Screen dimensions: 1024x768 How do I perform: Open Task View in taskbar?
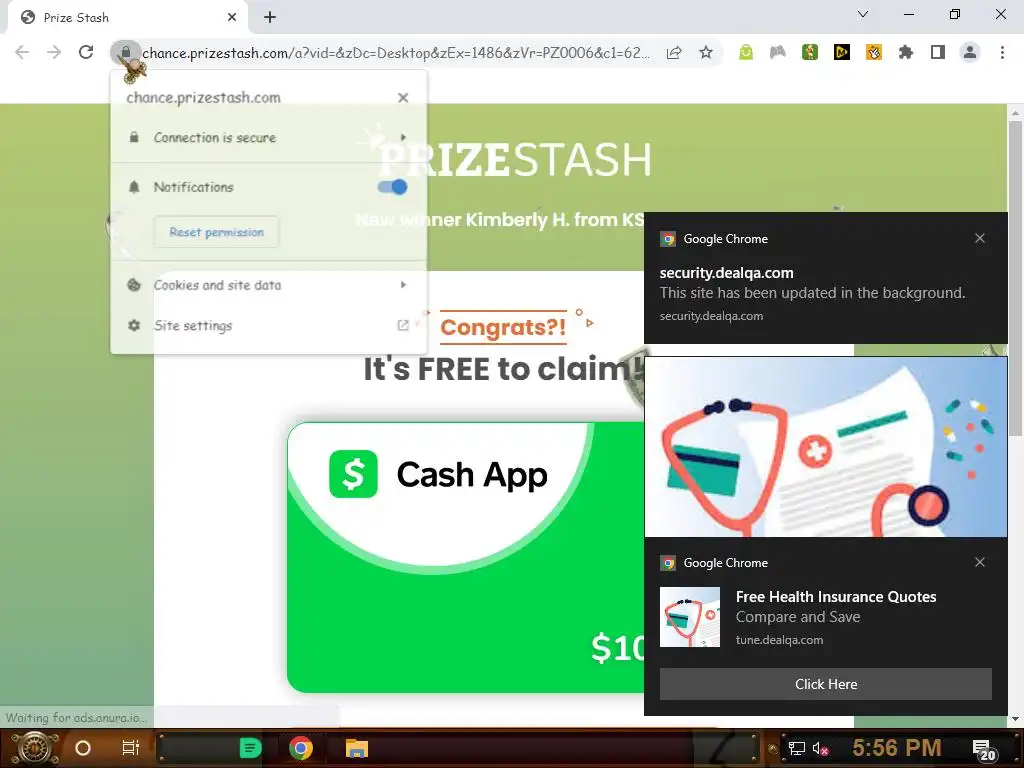tap(131, 748)
